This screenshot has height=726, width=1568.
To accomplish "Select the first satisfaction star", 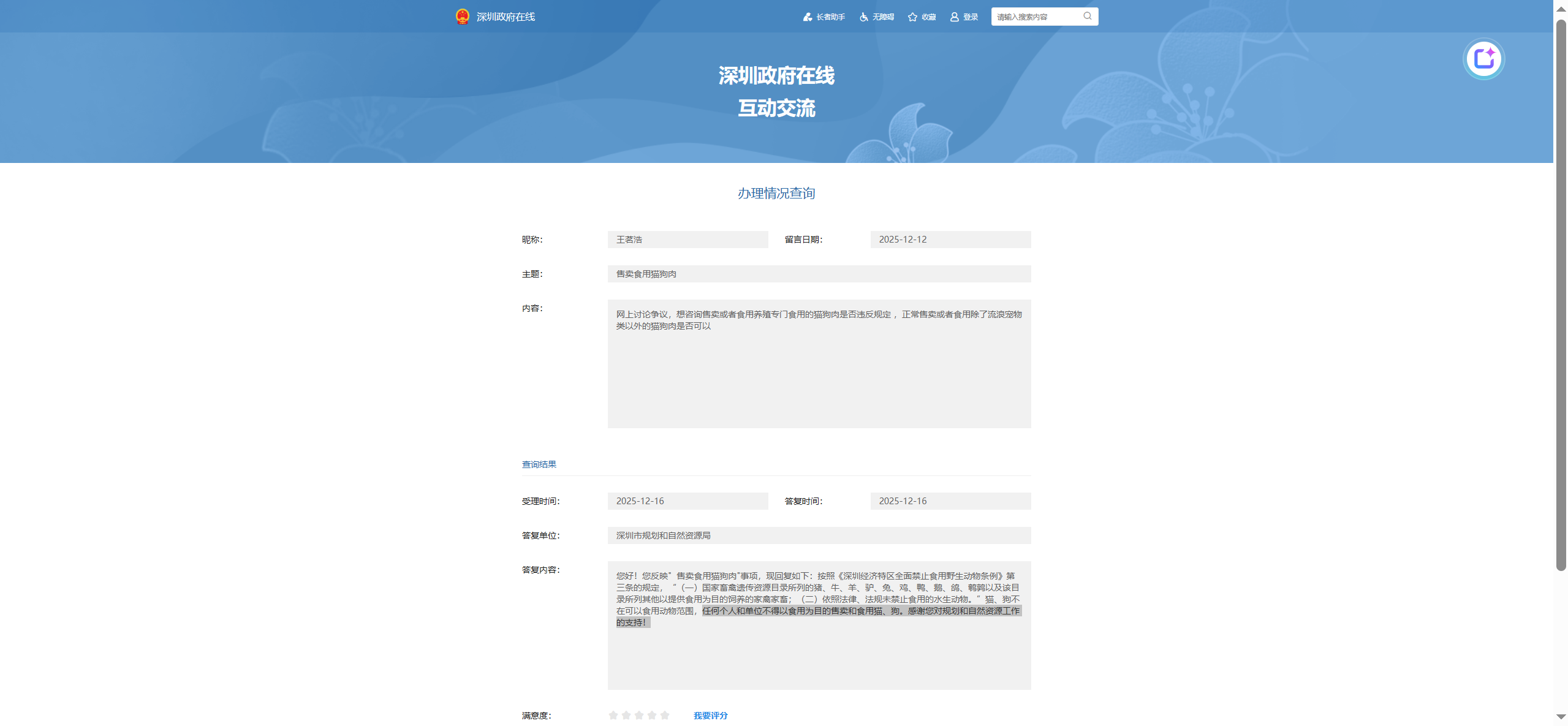I will (613, 715).
